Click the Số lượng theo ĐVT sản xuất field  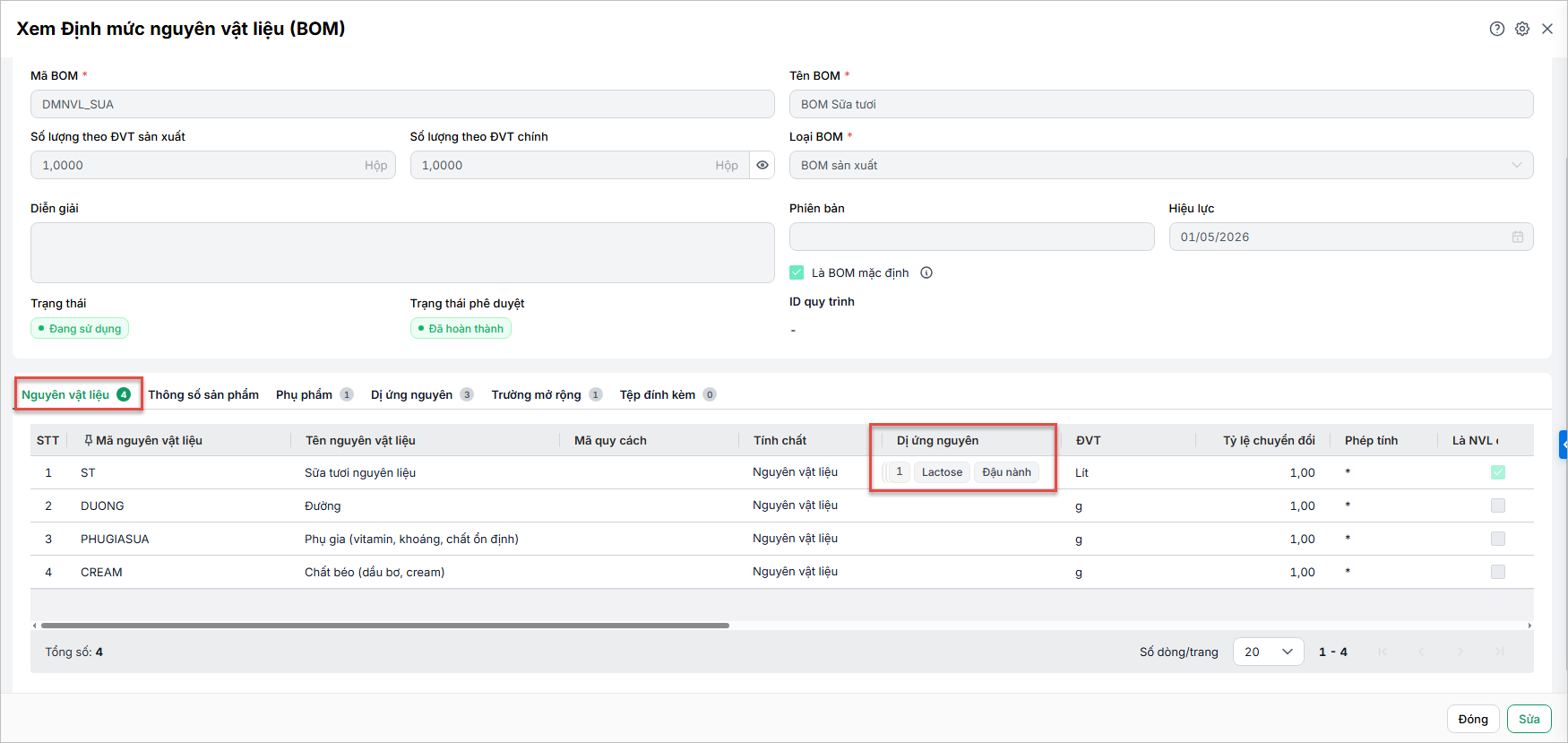213,165
